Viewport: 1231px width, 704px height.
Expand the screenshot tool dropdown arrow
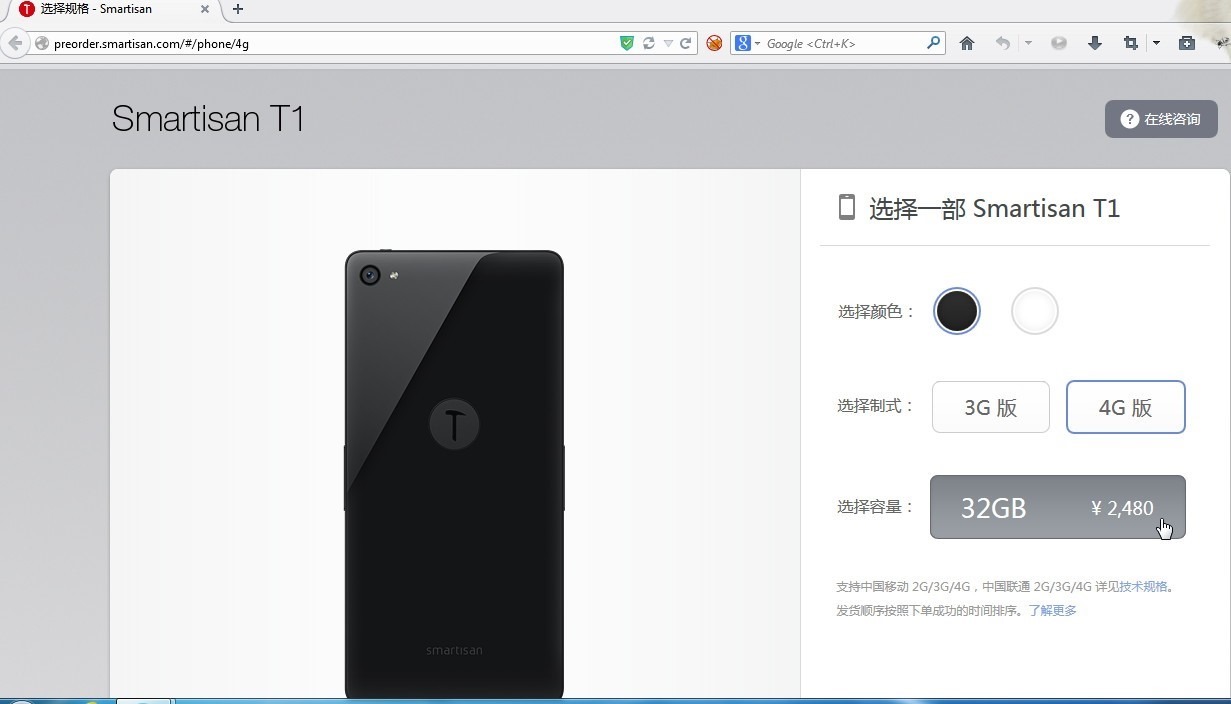[x=1156, y=43]
